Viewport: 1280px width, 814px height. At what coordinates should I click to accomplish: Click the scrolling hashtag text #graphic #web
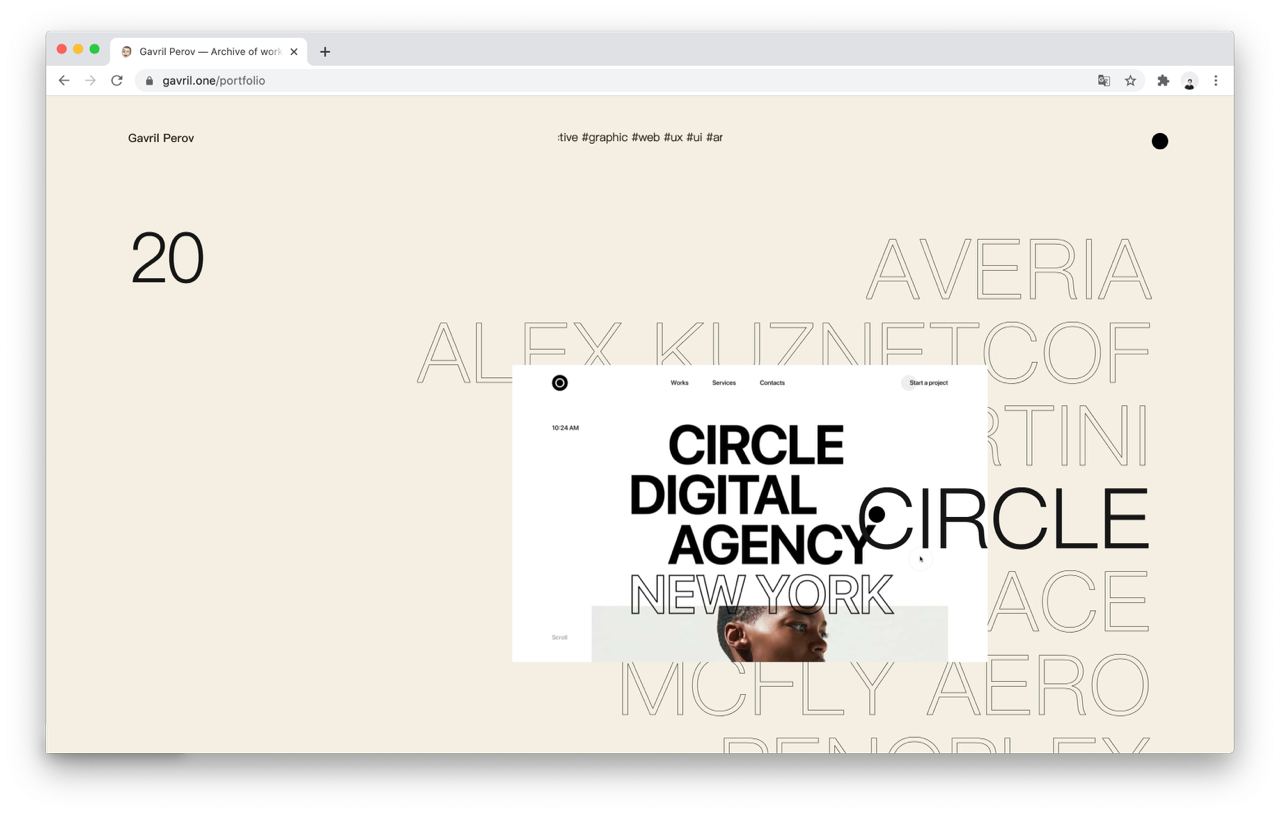pyautogui.click(x=640, y=137)
